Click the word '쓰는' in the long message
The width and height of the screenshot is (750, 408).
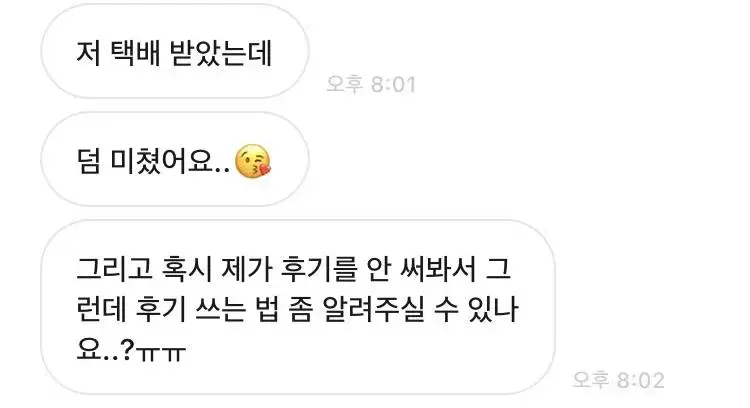221,309
